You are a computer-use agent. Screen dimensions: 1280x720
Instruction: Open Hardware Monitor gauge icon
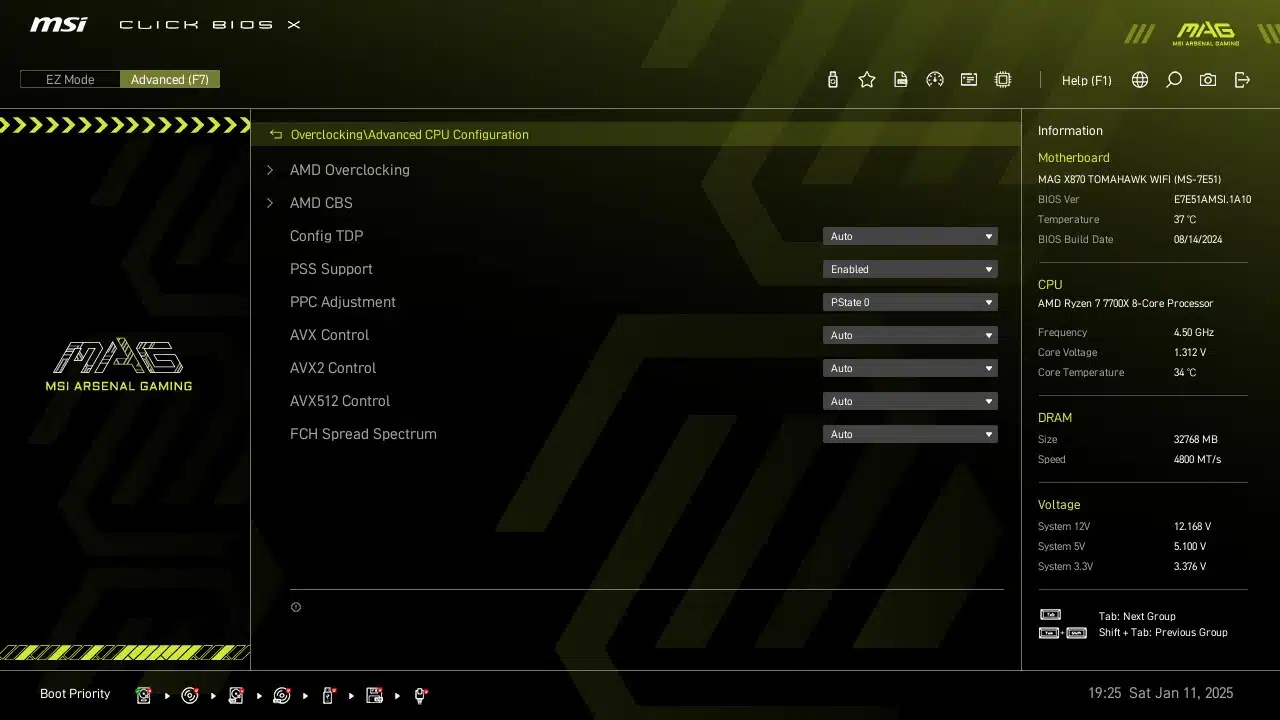pos(935,80)
